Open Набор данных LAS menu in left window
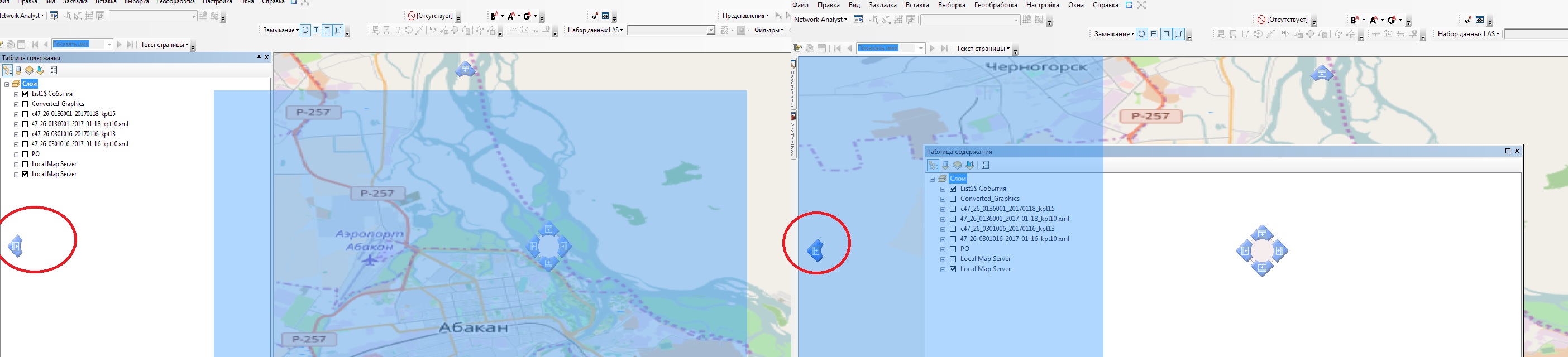Screen dimensions: 1568x357 595,30
